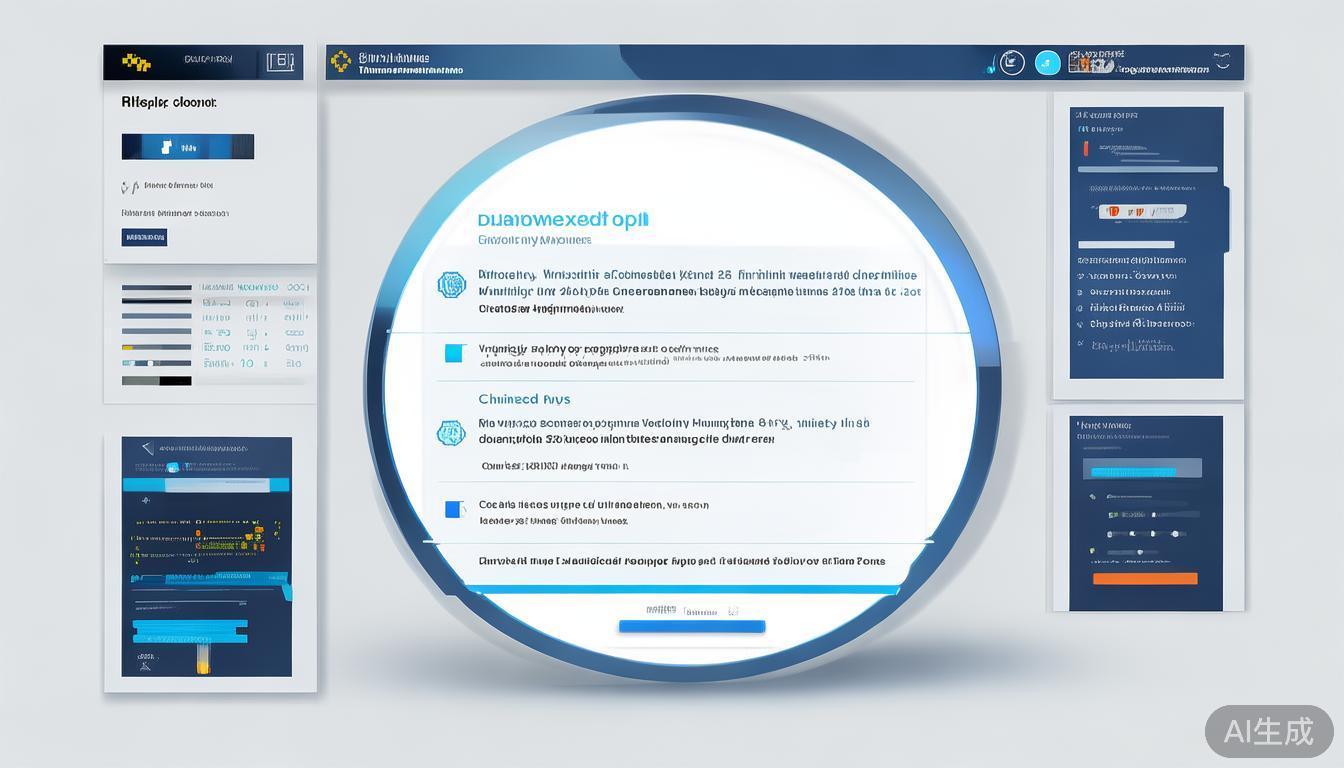
Task: Click the bracketed square icon in left panel header
Action: pos(281,62)
